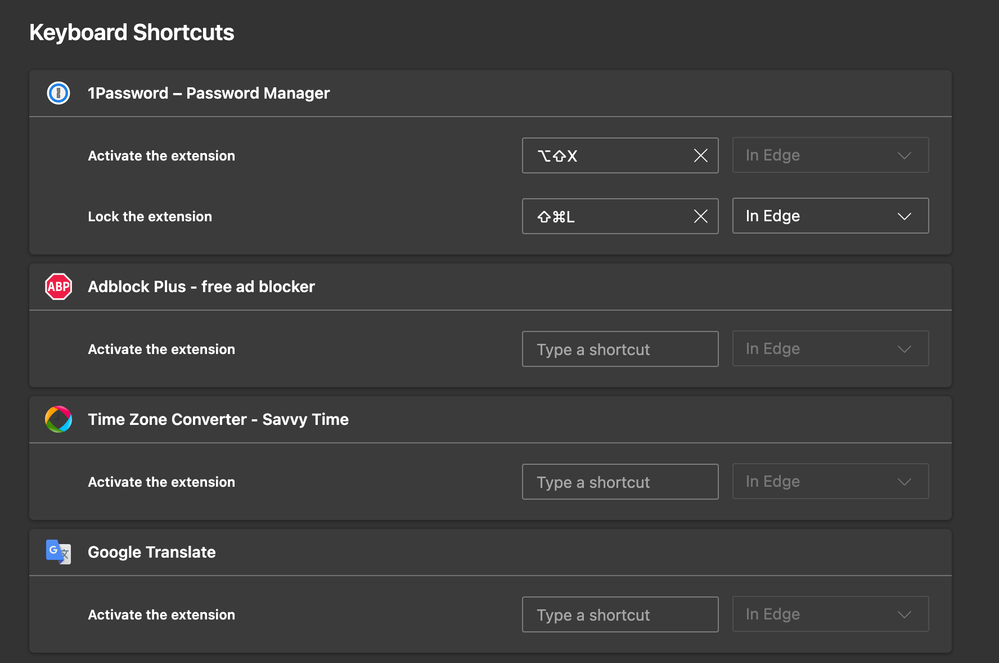Click the Keyboard Shortcuts page heading

coord(132,33)
